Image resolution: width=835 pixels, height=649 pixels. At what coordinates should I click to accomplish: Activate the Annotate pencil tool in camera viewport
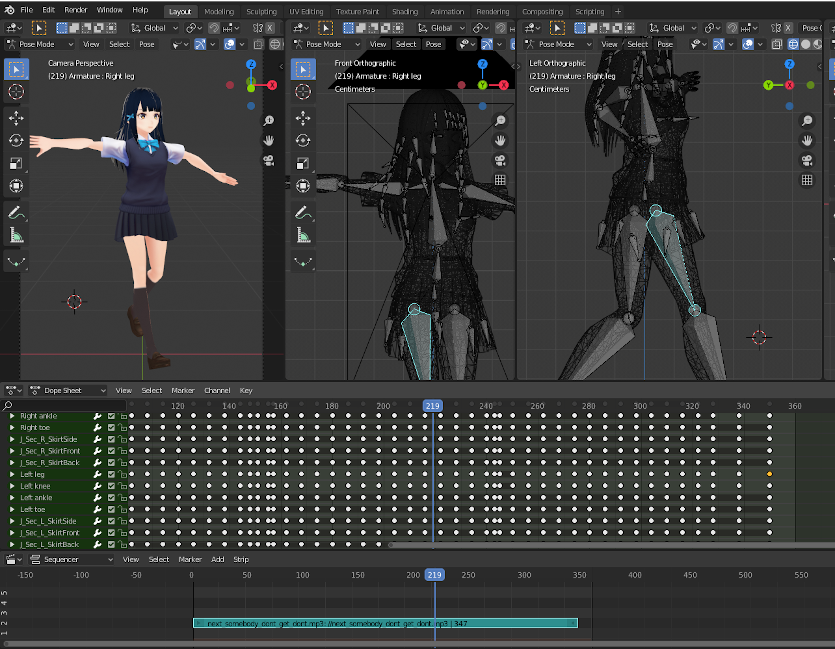coord(16,212)
